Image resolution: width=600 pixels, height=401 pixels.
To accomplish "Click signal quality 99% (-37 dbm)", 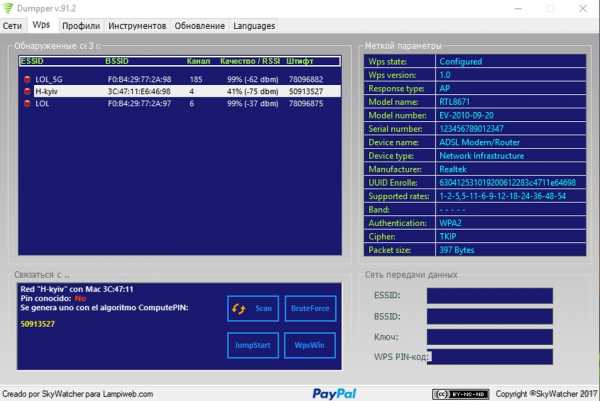I will 253,104.
